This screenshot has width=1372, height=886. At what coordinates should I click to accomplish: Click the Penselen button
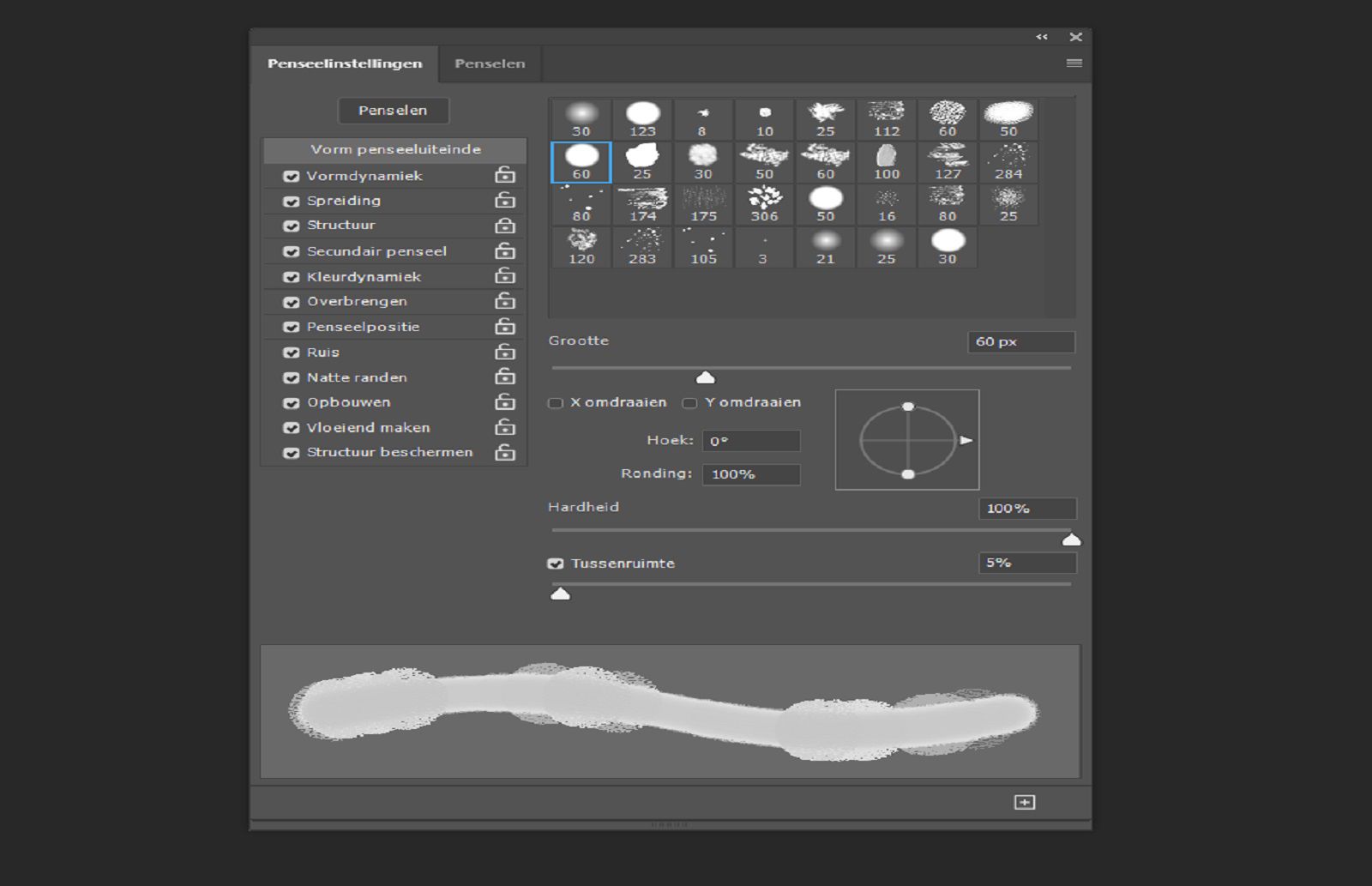coord(393,110)
